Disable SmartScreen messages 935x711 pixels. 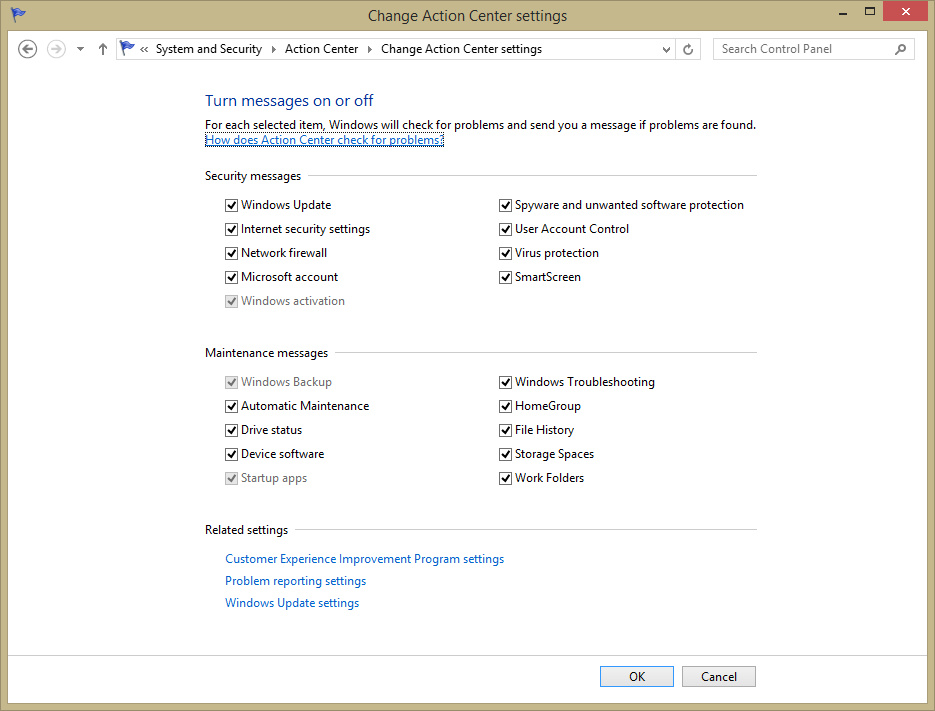click(x=505, y=277)
